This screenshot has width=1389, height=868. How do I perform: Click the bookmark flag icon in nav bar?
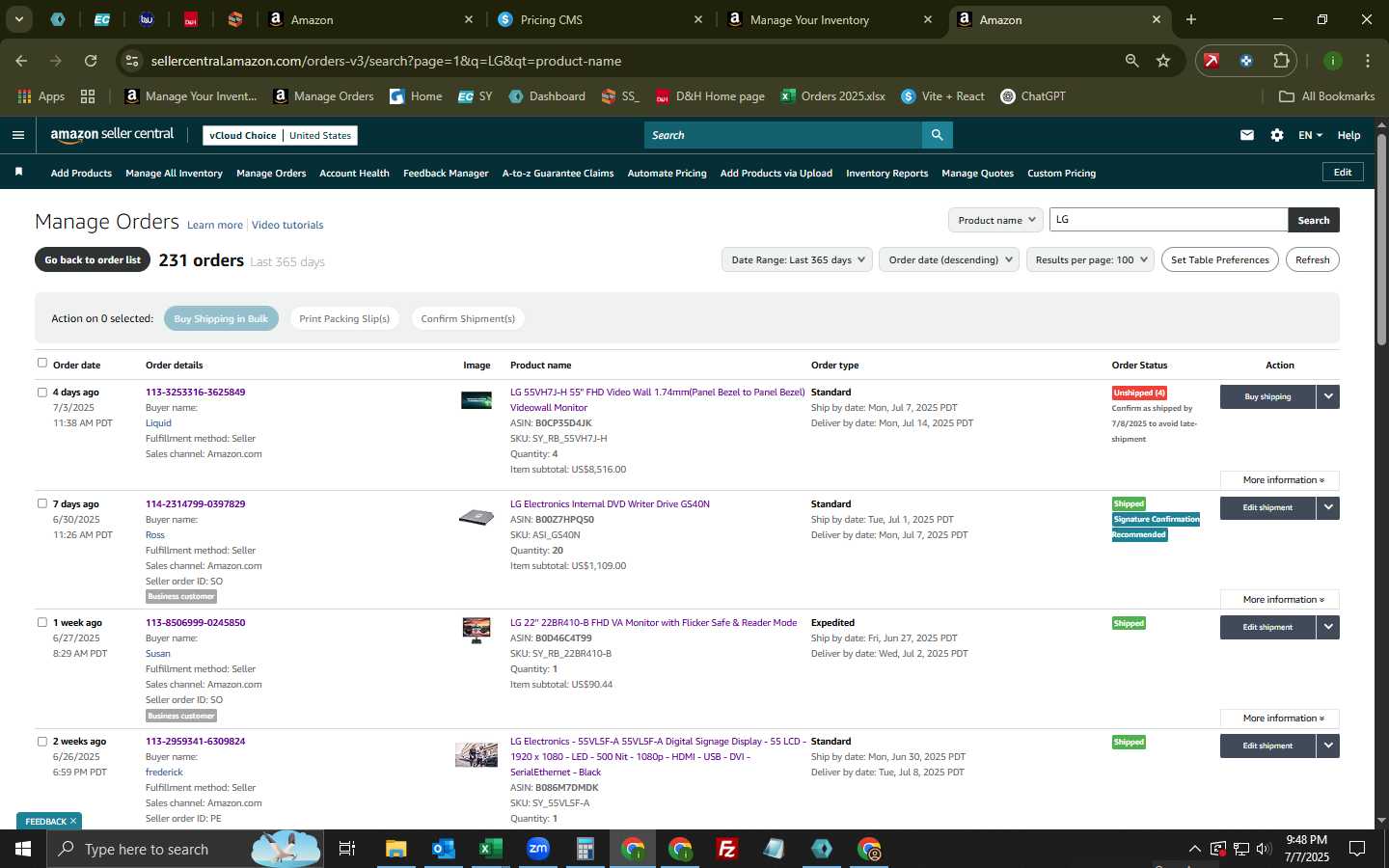[x=18, y=172]
